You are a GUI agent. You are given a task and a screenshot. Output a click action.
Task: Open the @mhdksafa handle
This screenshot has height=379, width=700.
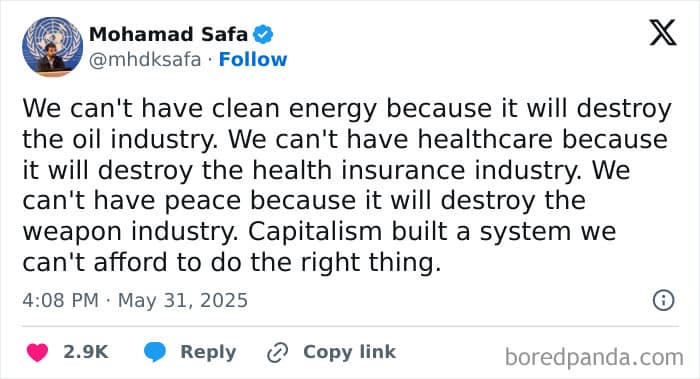point(145,59)
